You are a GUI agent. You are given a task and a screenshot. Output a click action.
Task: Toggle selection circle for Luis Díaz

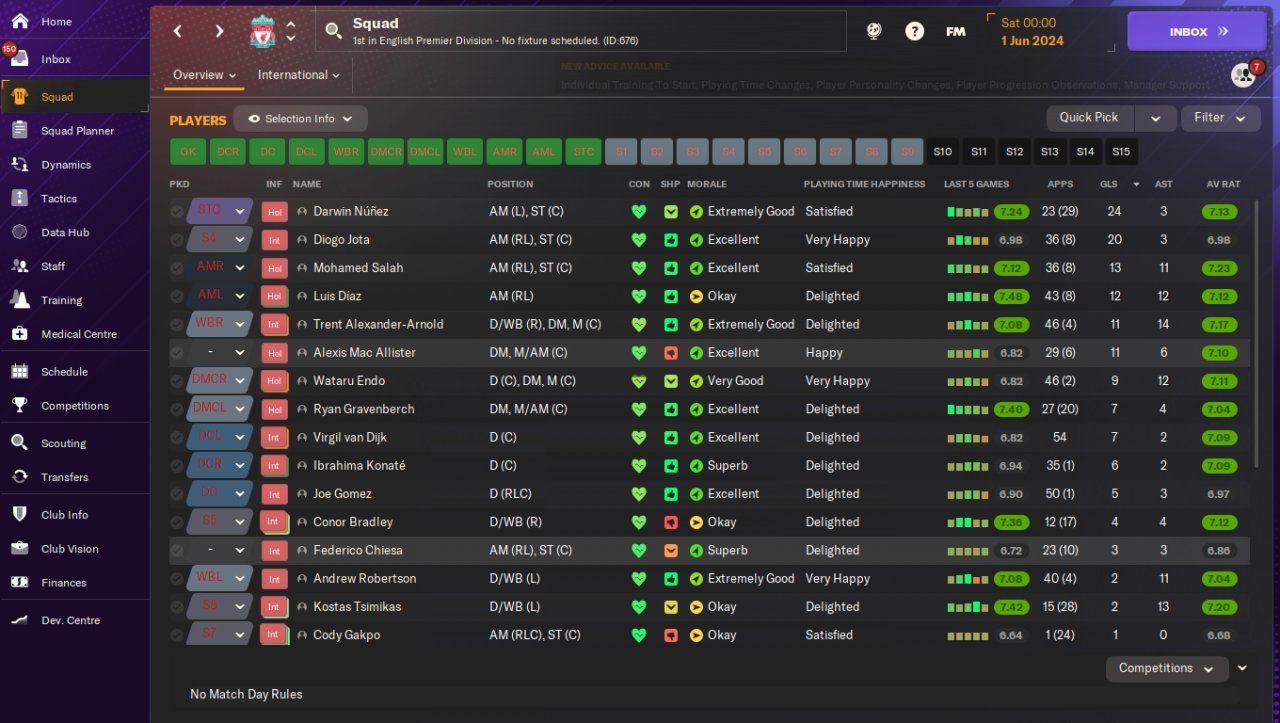coord(177,296)
